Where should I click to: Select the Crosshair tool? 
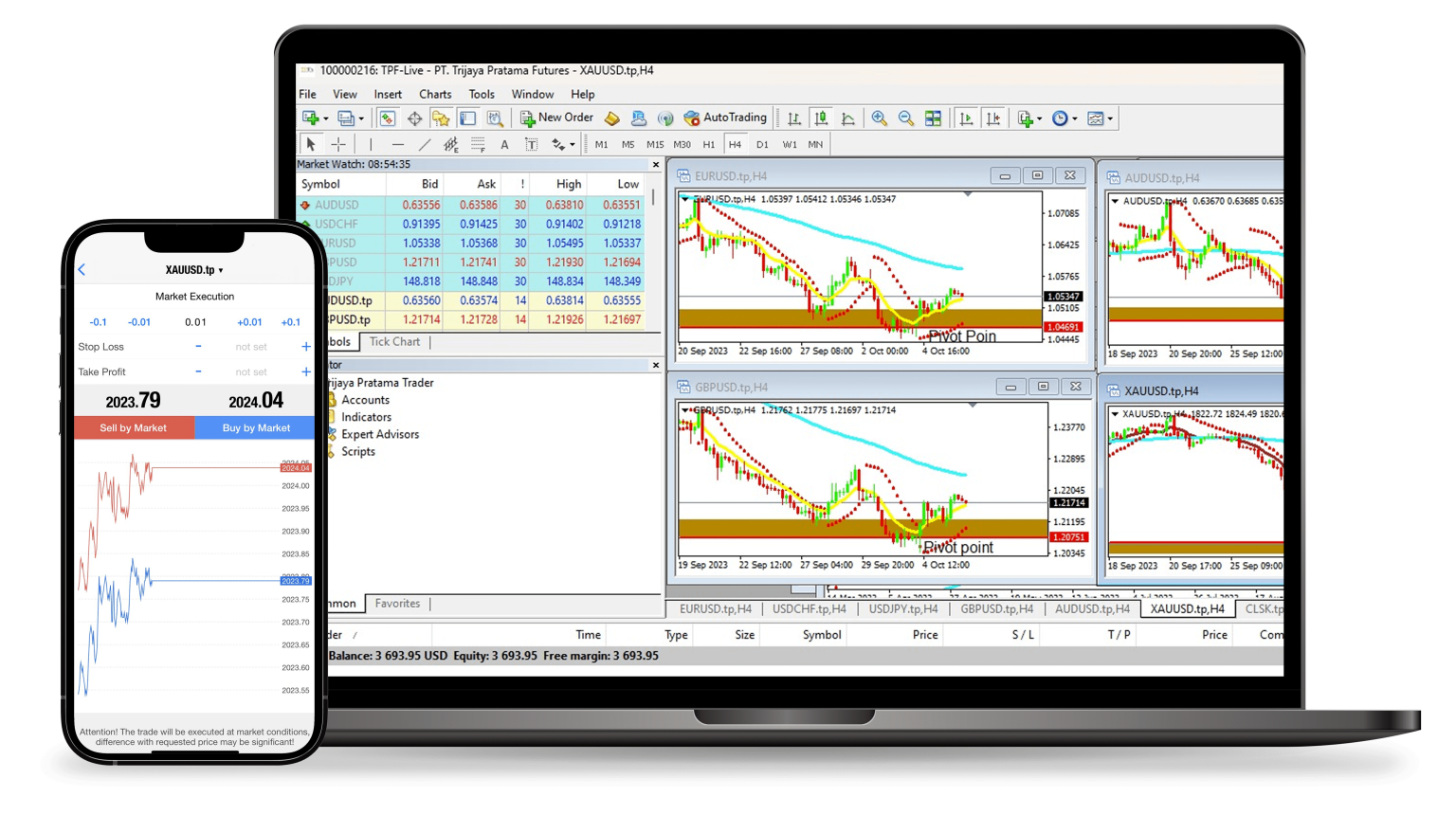click(337, 144)
